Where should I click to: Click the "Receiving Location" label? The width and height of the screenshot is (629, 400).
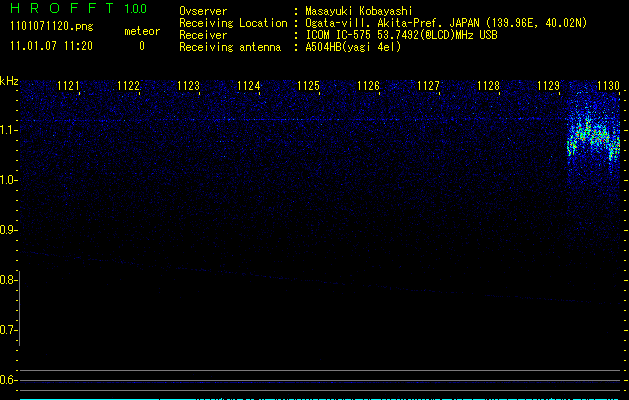tap(233, 23)
